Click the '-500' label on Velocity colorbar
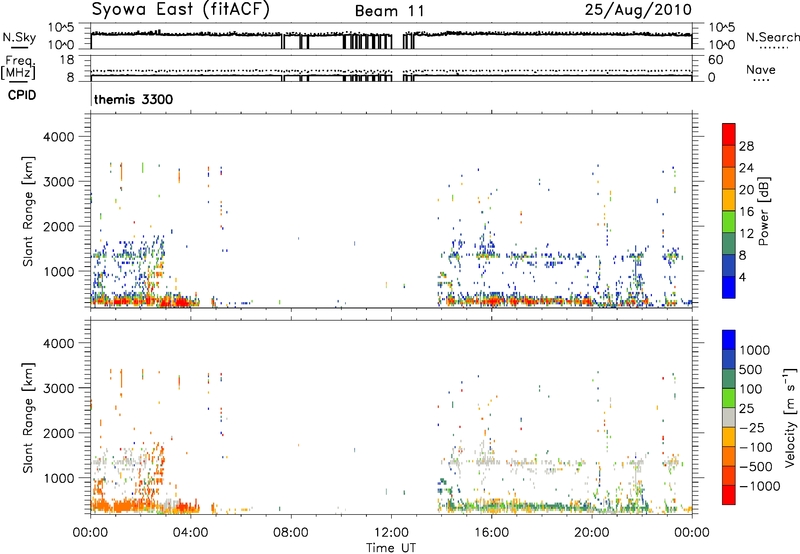 point(755,467)
